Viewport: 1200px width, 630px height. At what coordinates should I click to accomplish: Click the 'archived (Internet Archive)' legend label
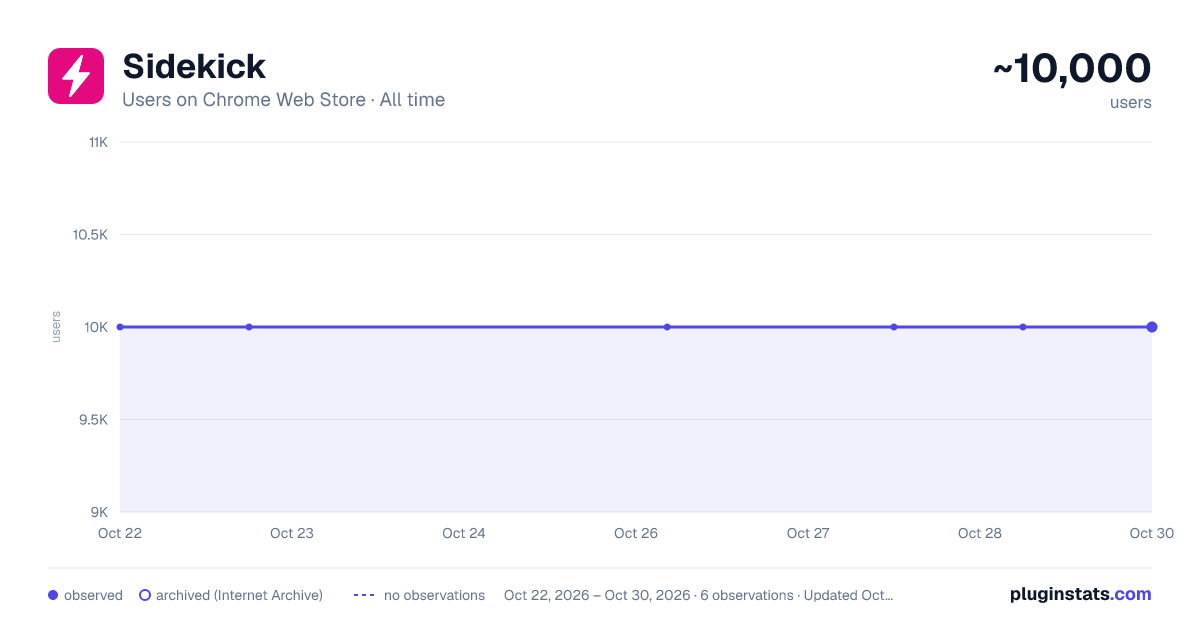pos(239,595)
